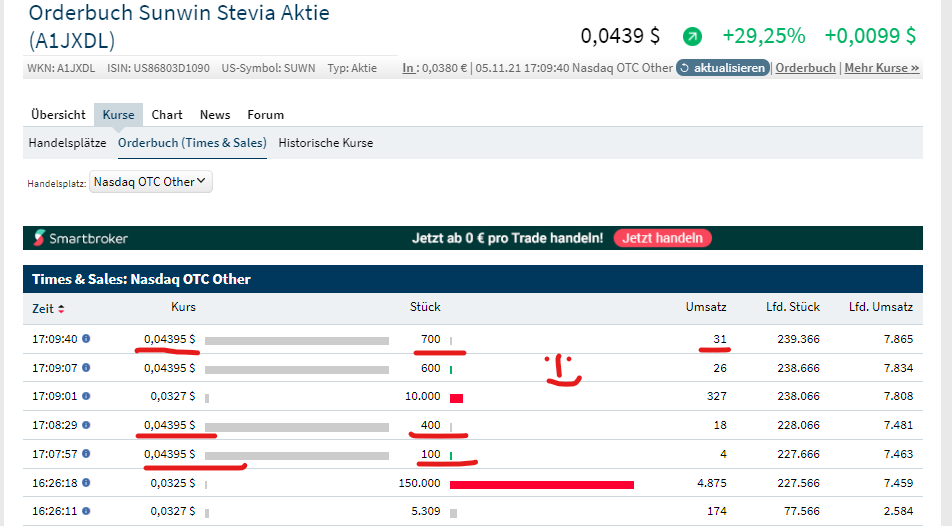Click the info icon next to 17:09:40
The image size is (952, 526).
pos(86,339)
